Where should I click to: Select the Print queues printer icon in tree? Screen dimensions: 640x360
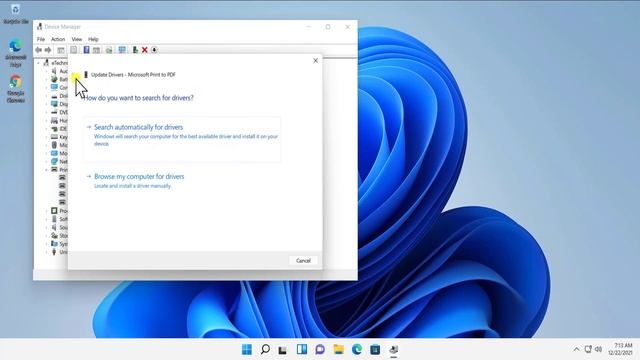[54, 169]
